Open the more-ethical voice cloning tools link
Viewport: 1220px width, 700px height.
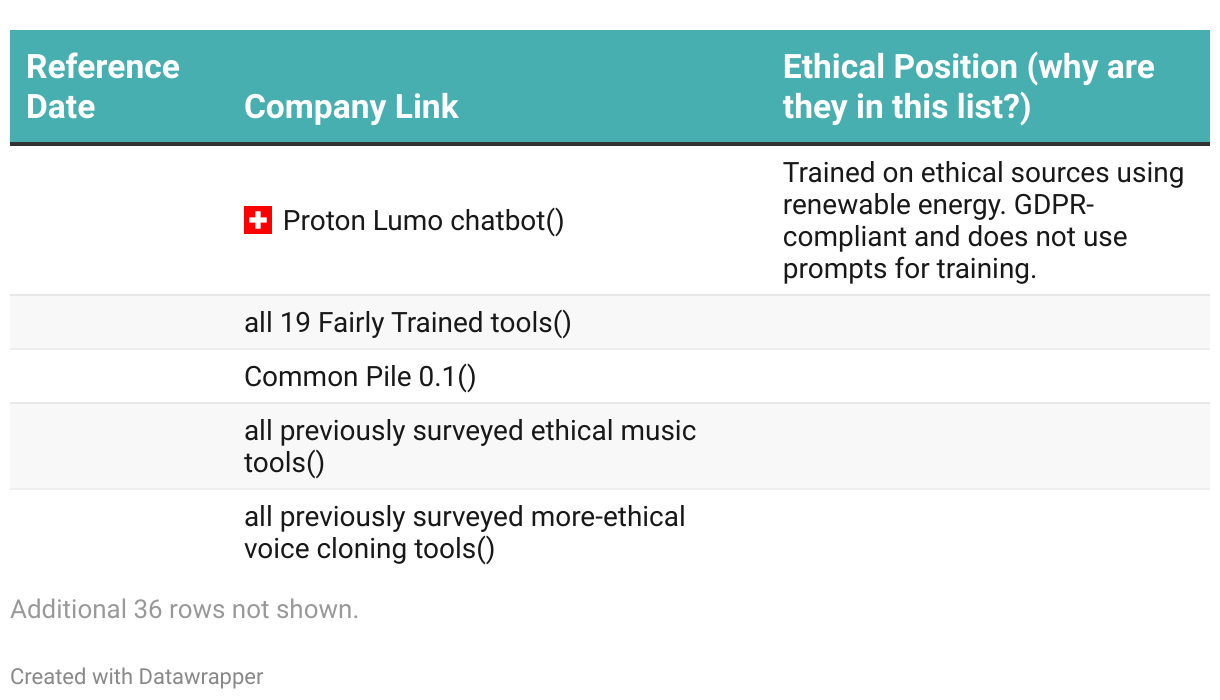point(465,533)
